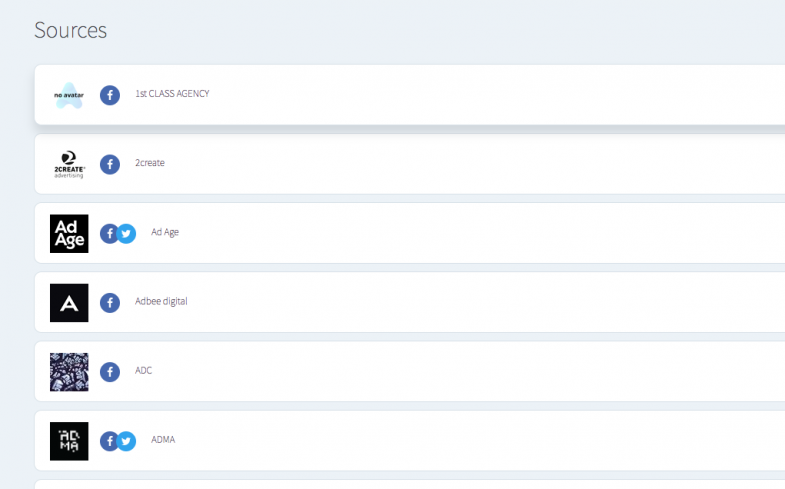Click the Adbee digital logo thumbnail
This screenshot has height=489, width=785.
[x=69, y=303]
